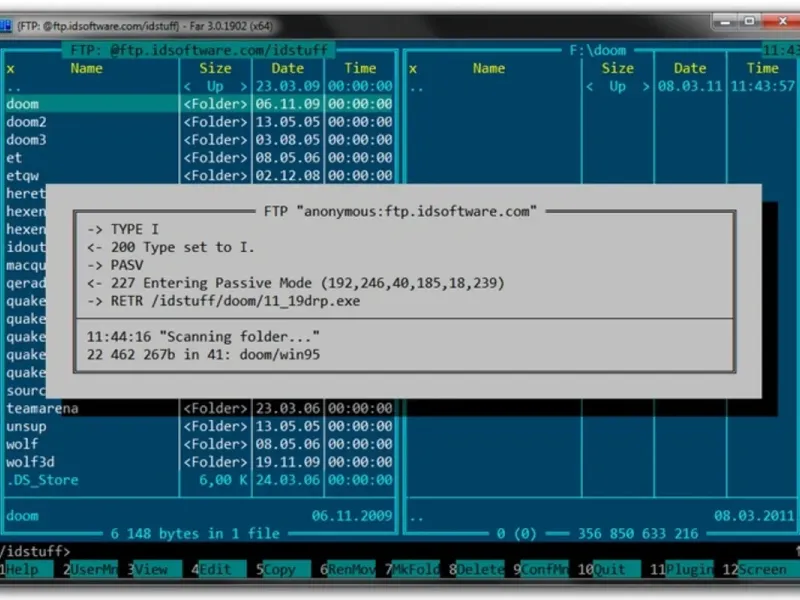Click the Size column header in F:\doom panel
Screen dimensions: 800x600
[617, 68]
